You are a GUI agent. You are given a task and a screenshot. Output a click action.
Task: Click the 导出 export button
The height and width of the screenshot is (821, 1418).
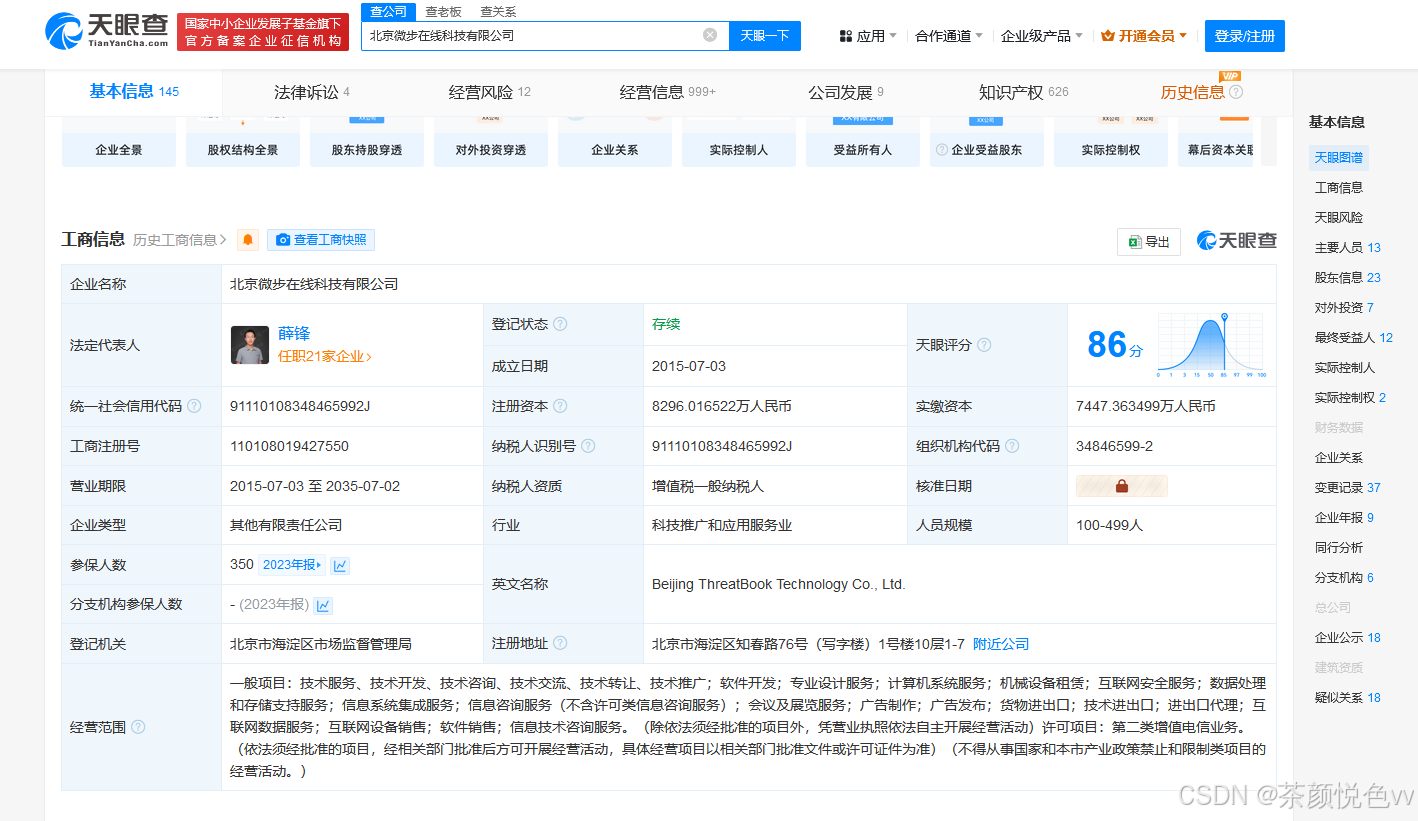1149,242
